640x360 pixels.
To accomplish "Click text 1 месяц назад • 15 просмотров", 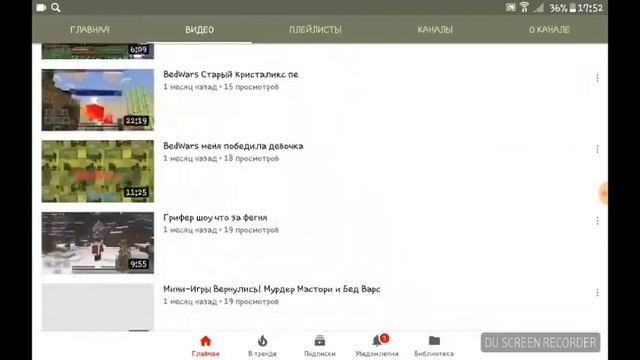I will (x=221, y=87).
